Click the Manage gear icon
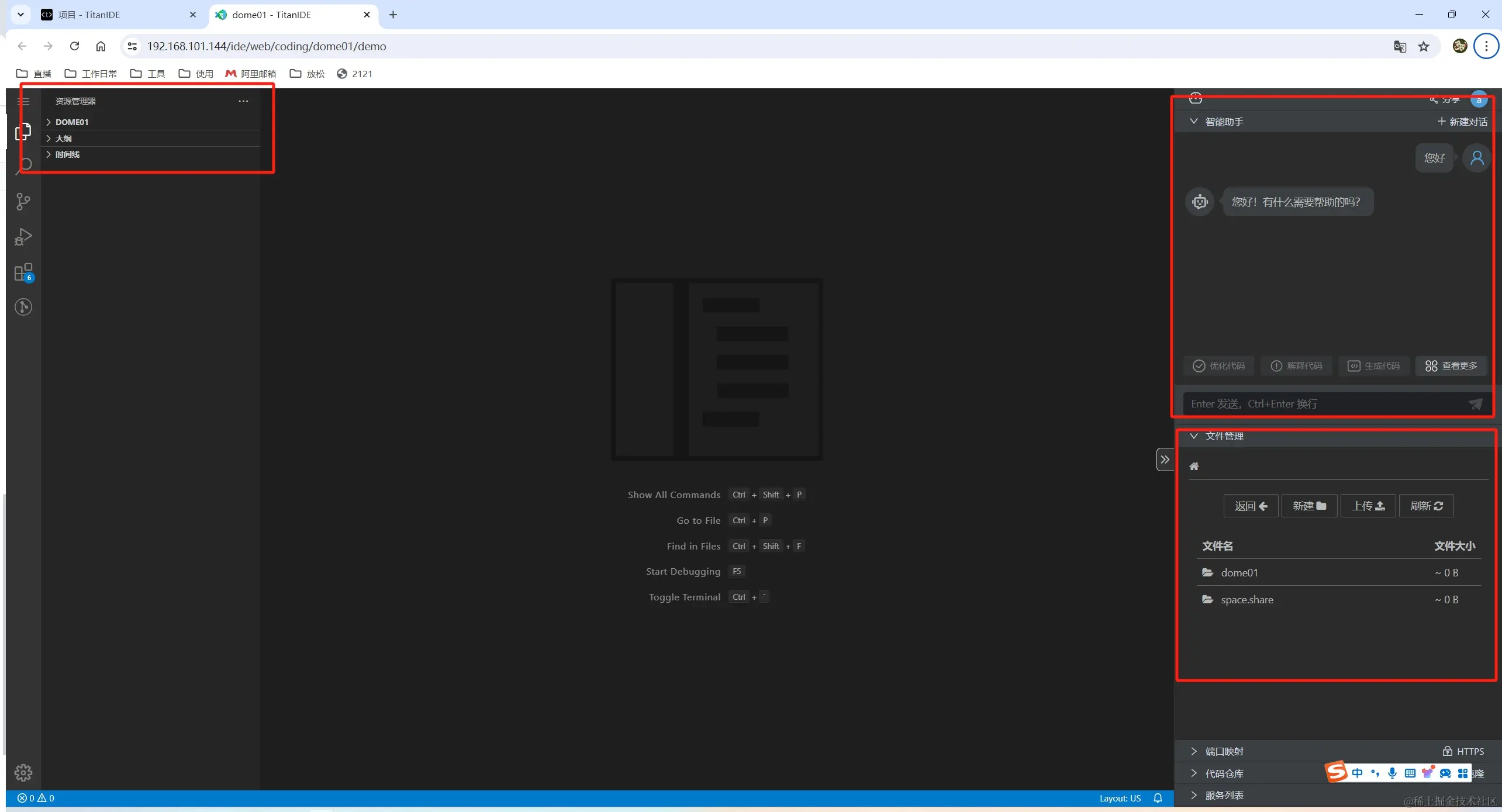Screen dimensions: 1502x812 point(23,772)
